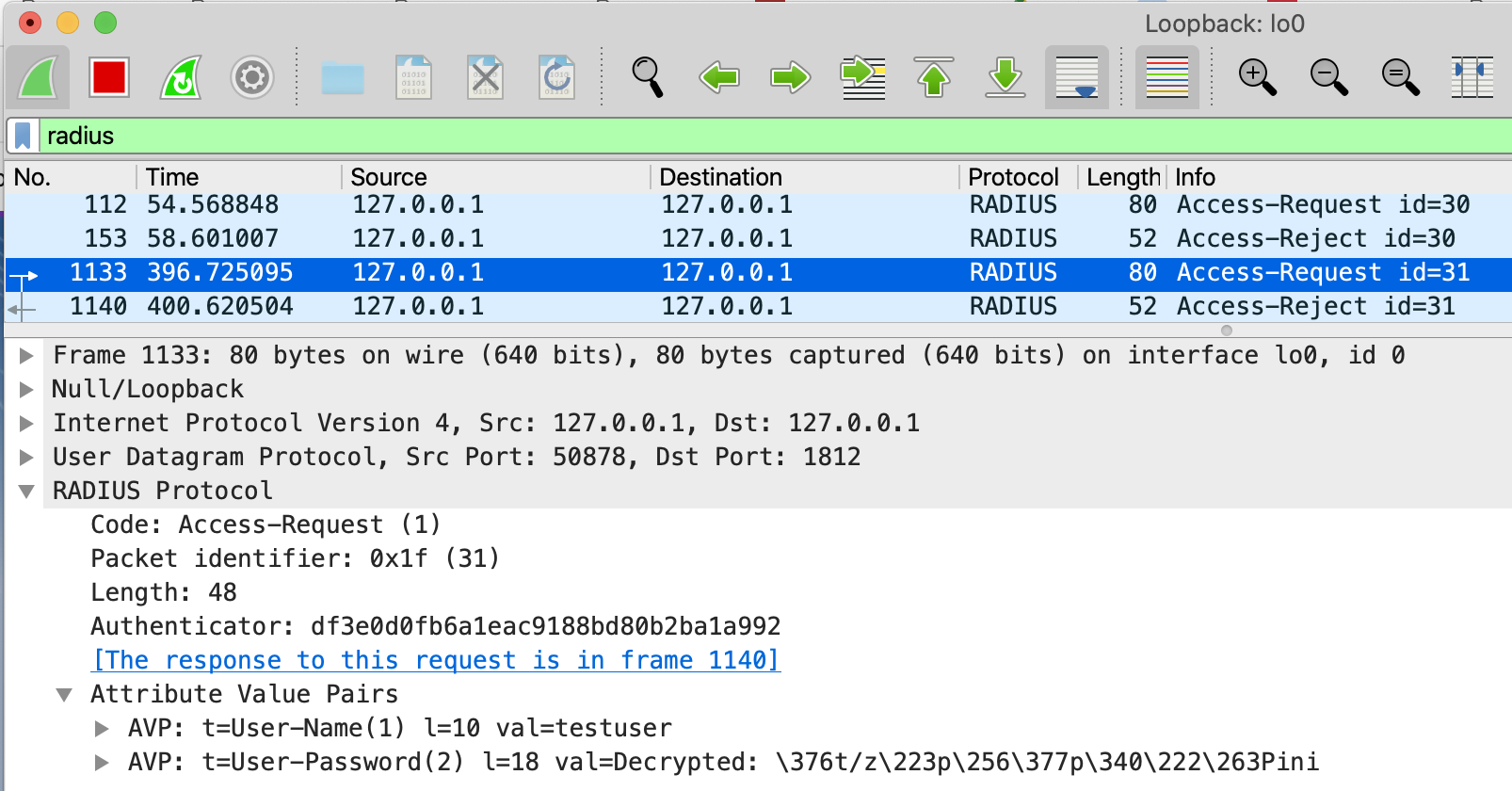Follow the link to response frame 1140

tap(436, 660)
